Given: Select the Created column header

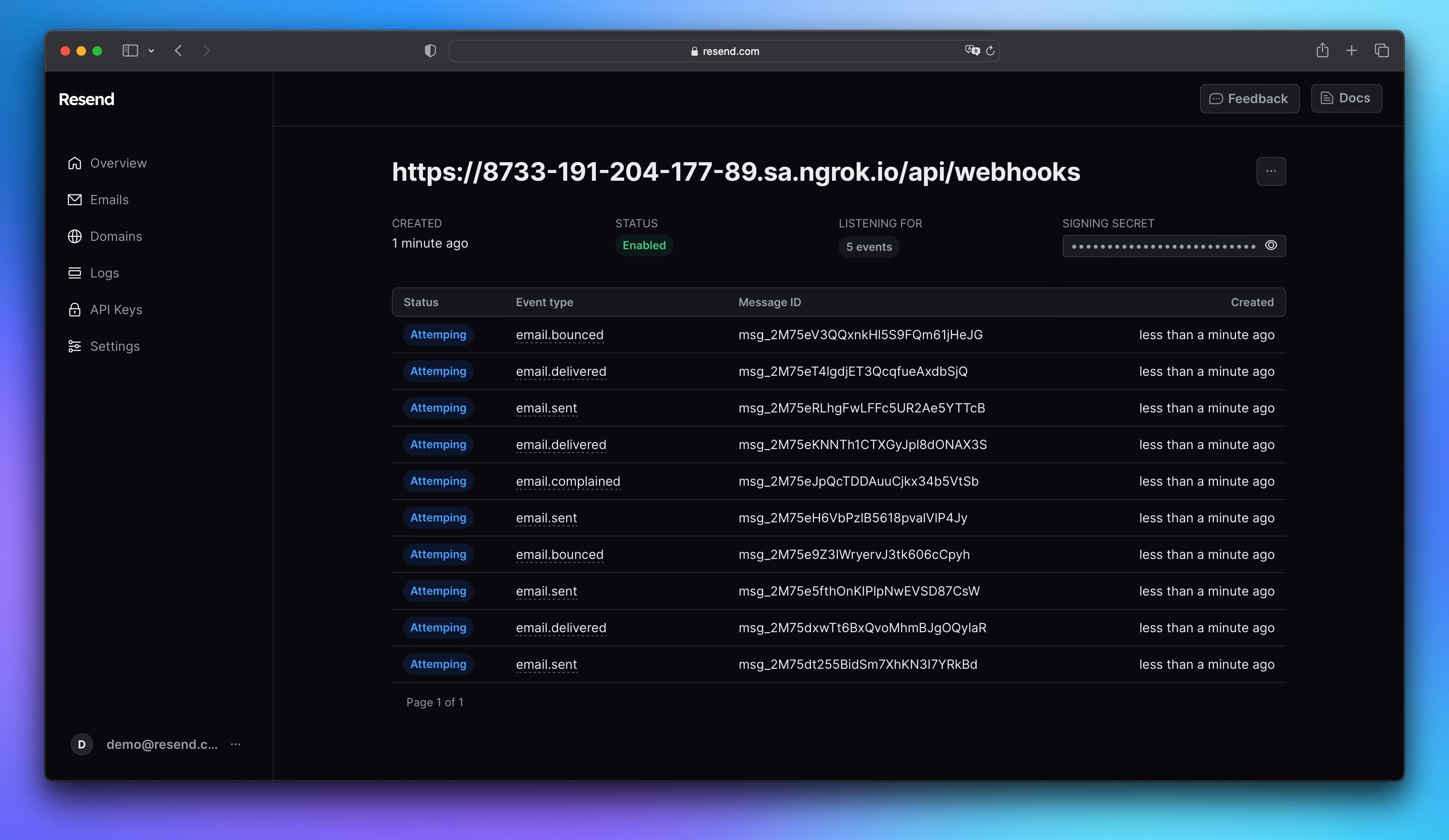Looking at the screenshot, I should (1252, 302).
